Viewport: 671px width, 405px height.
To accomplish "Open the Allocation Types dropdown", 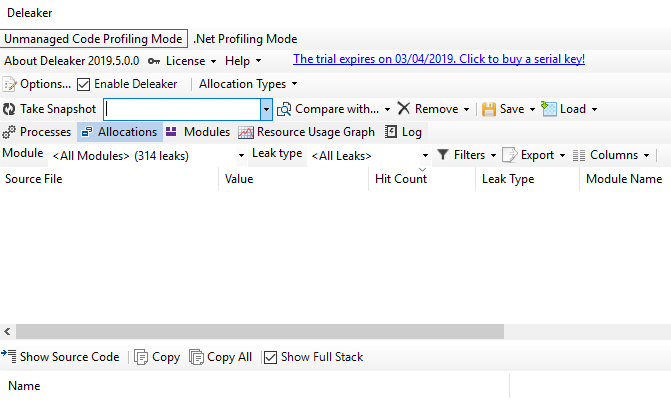I will click(248, 84).
